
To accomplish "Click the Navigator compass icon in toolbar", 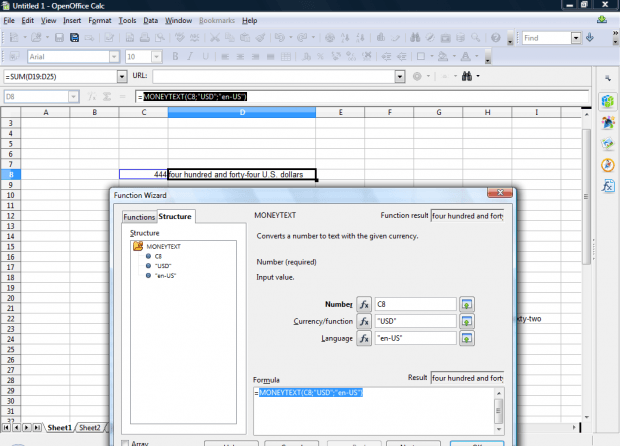I will point(430,38).
